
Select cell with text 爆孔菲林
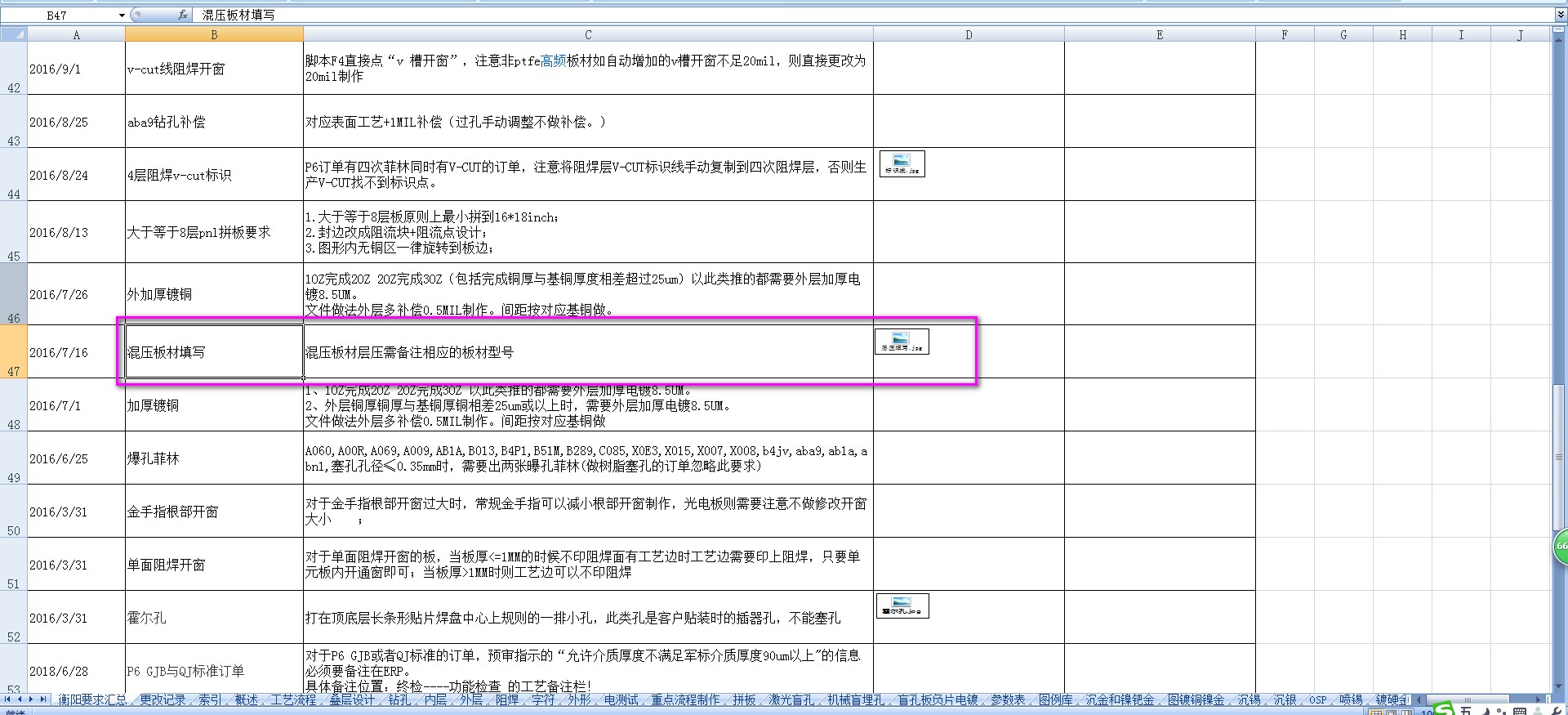coord(214,458)
